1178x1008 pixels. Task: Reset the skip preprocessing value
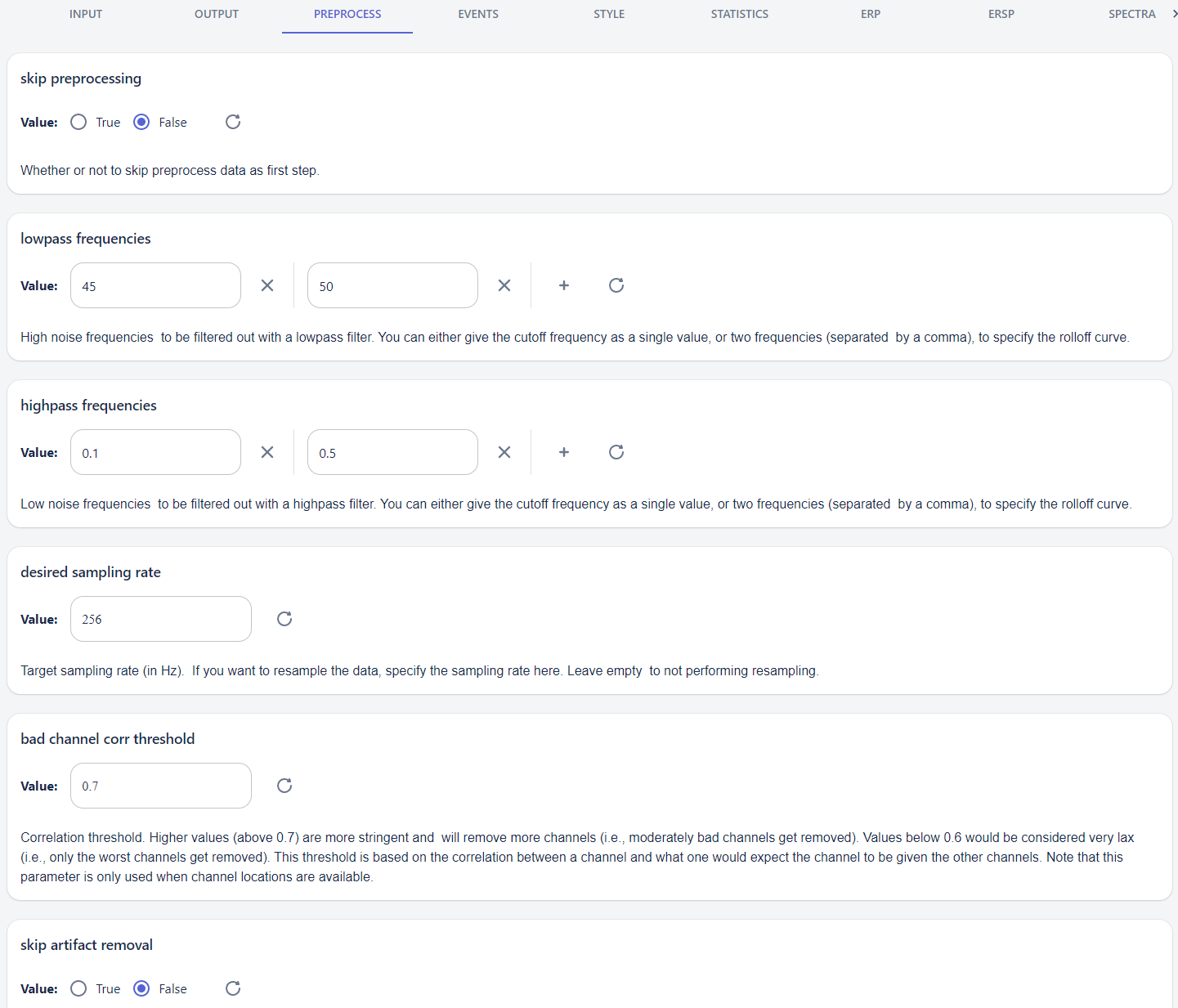(x=233, y=122)
